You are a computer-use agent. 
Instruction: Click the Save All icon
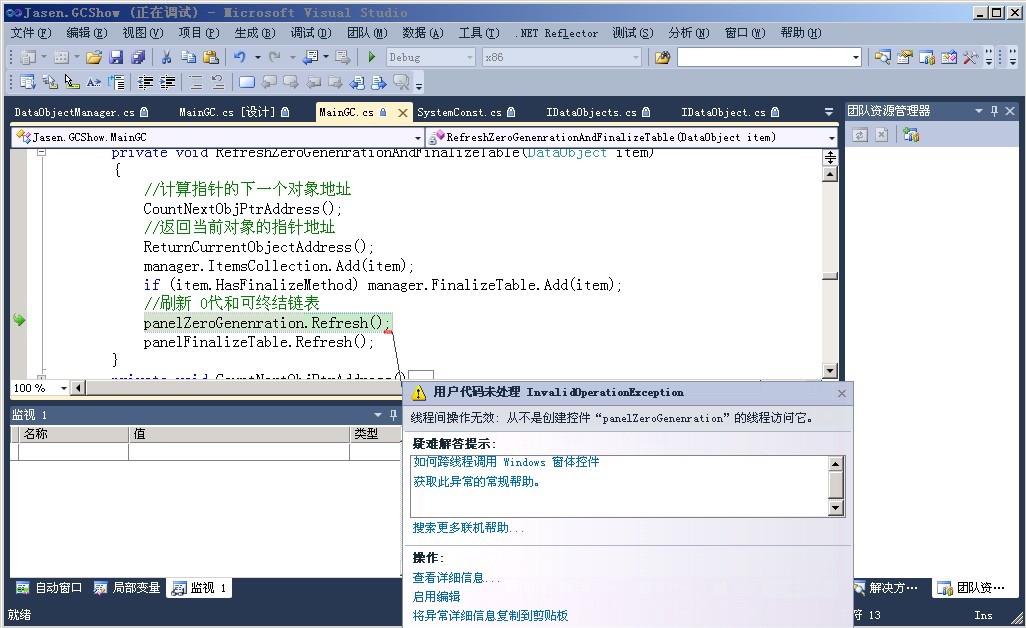coord(138,58)
